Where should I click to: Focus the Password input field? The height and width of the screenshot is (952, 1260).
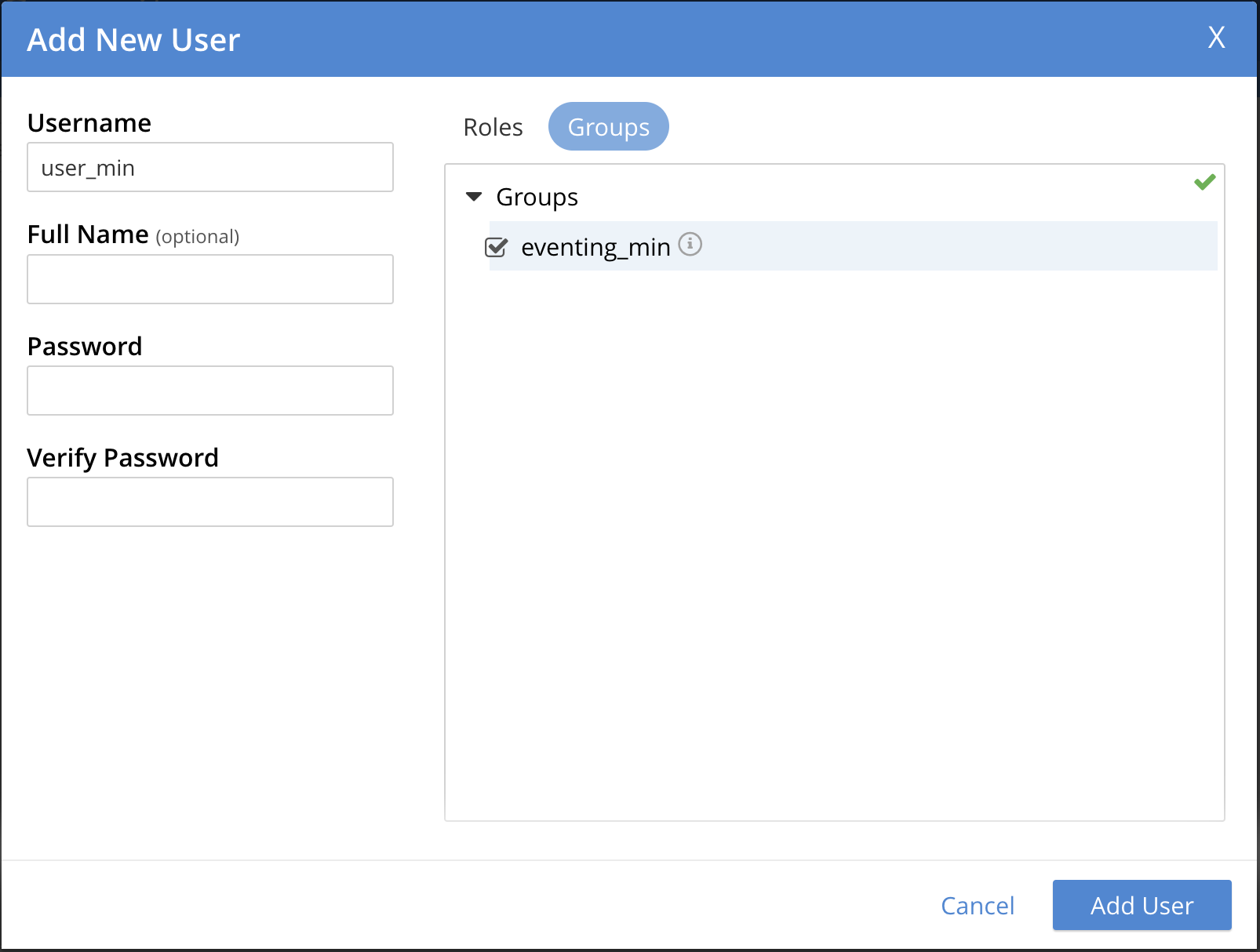(210, 391)
